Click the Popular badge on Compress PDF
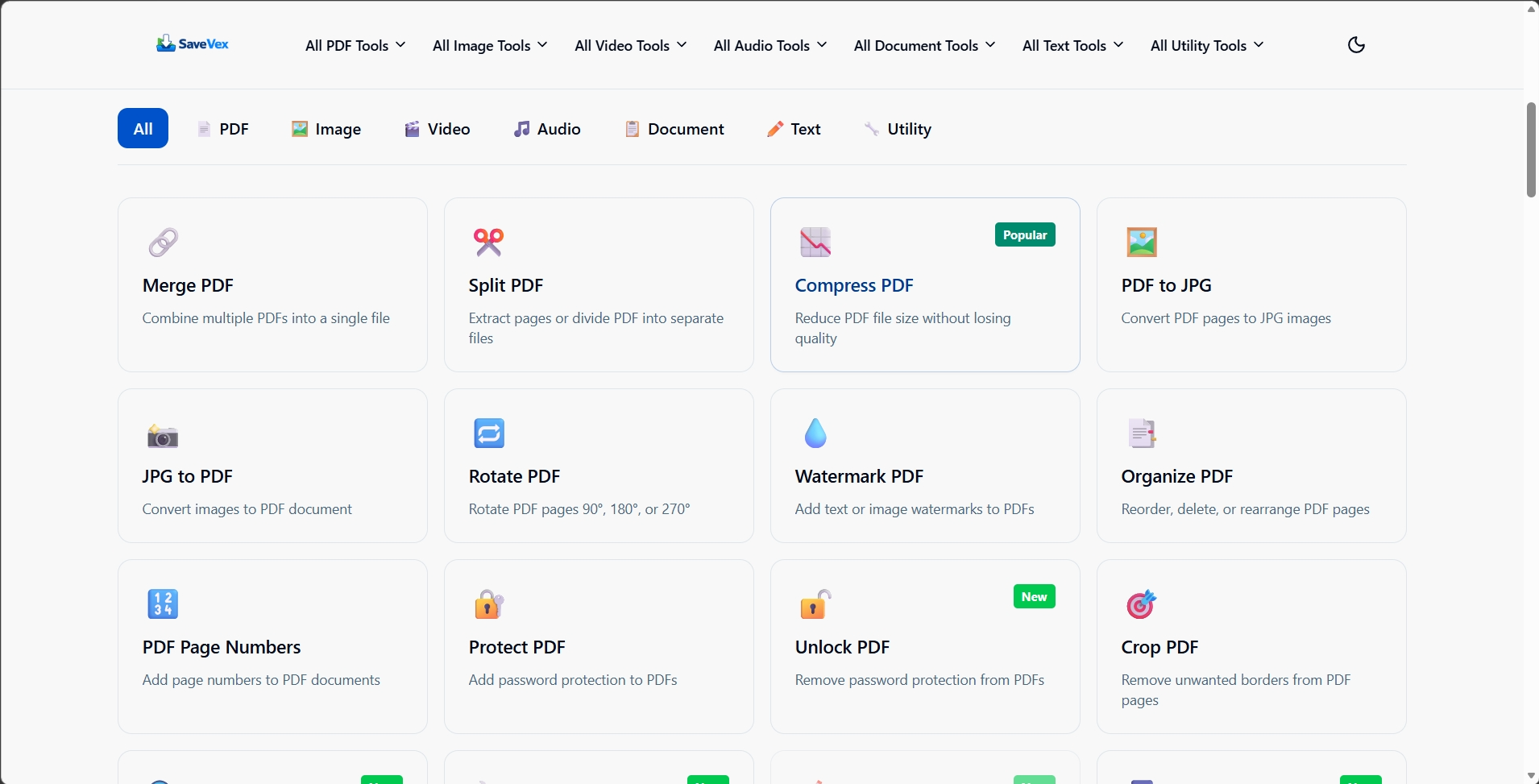This screenshot has height=784, width=1539. pyautogui.click(x=1025, y=234)
